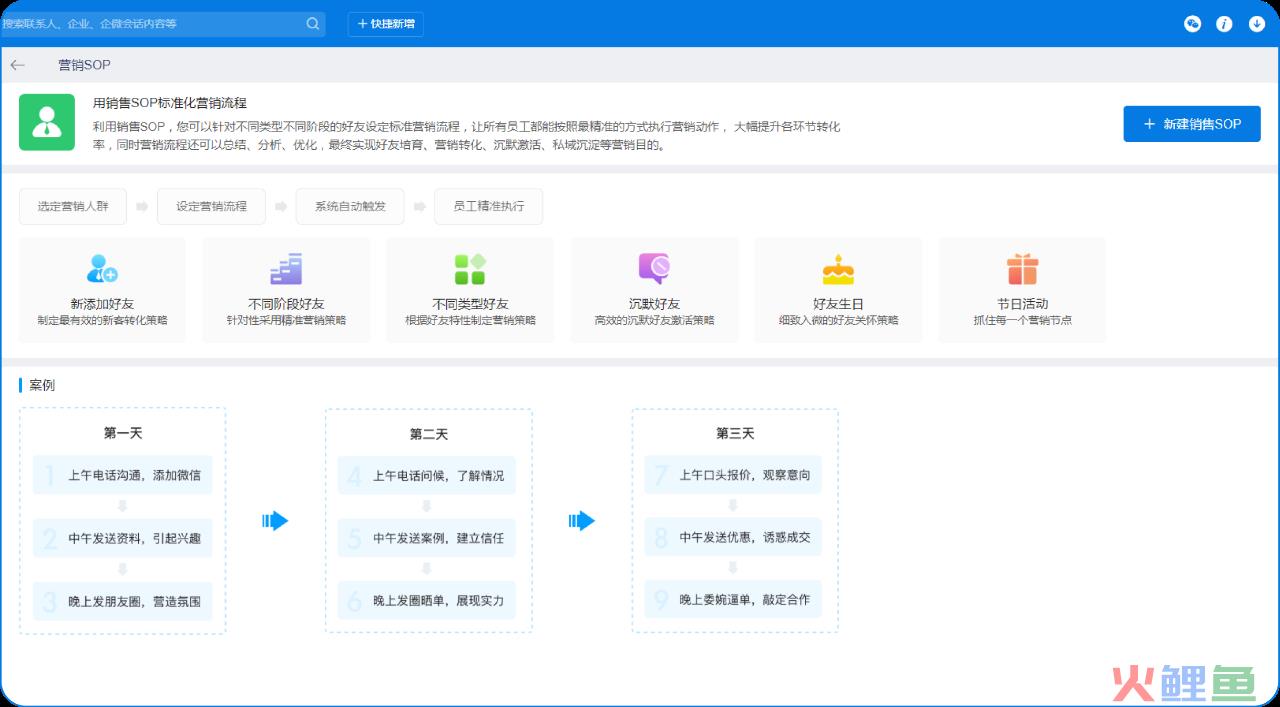The width and height of the screenshot is (1280, 707).
Task: Open the 不同类型好友 card title
Action: (470, 304)
